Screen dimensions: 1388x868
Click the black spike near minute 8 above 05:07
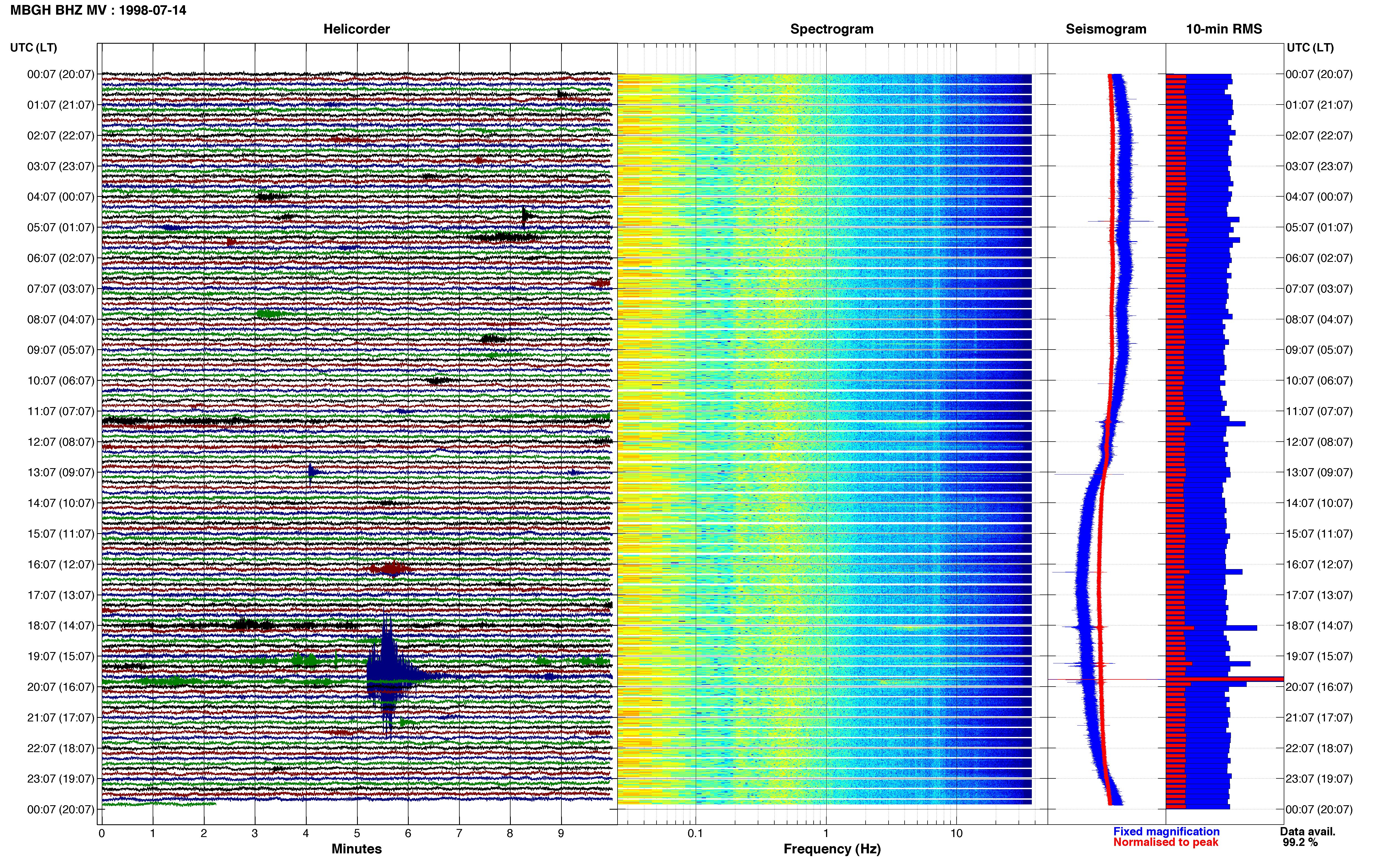[526, 217]
